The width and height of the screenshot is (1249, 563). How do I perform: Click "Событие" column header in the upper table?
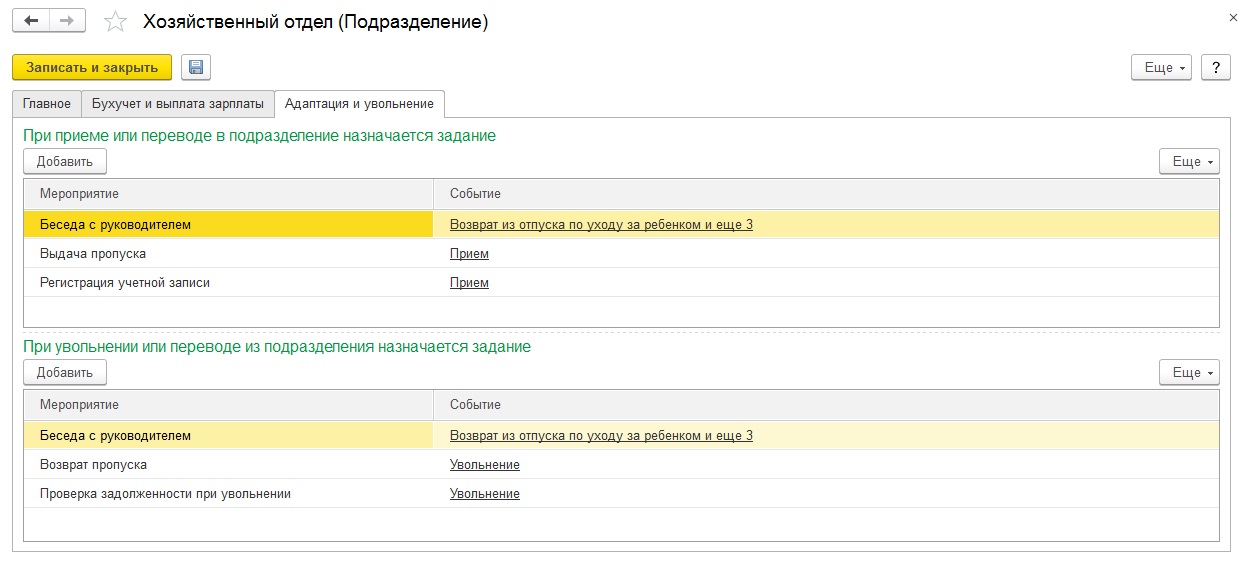[475, 193]
